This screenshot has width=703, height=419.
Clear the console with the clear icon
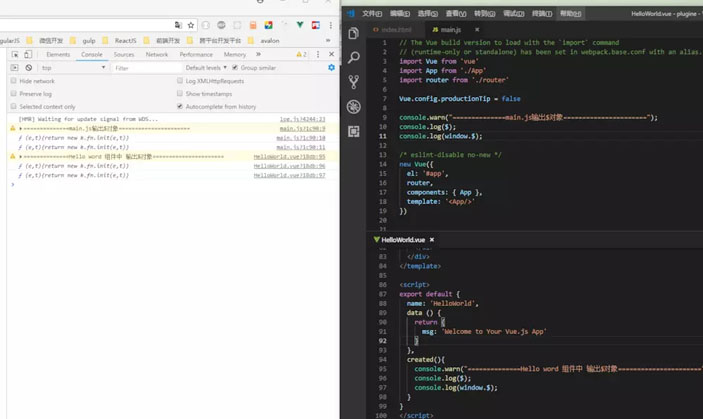coord(28,68)
